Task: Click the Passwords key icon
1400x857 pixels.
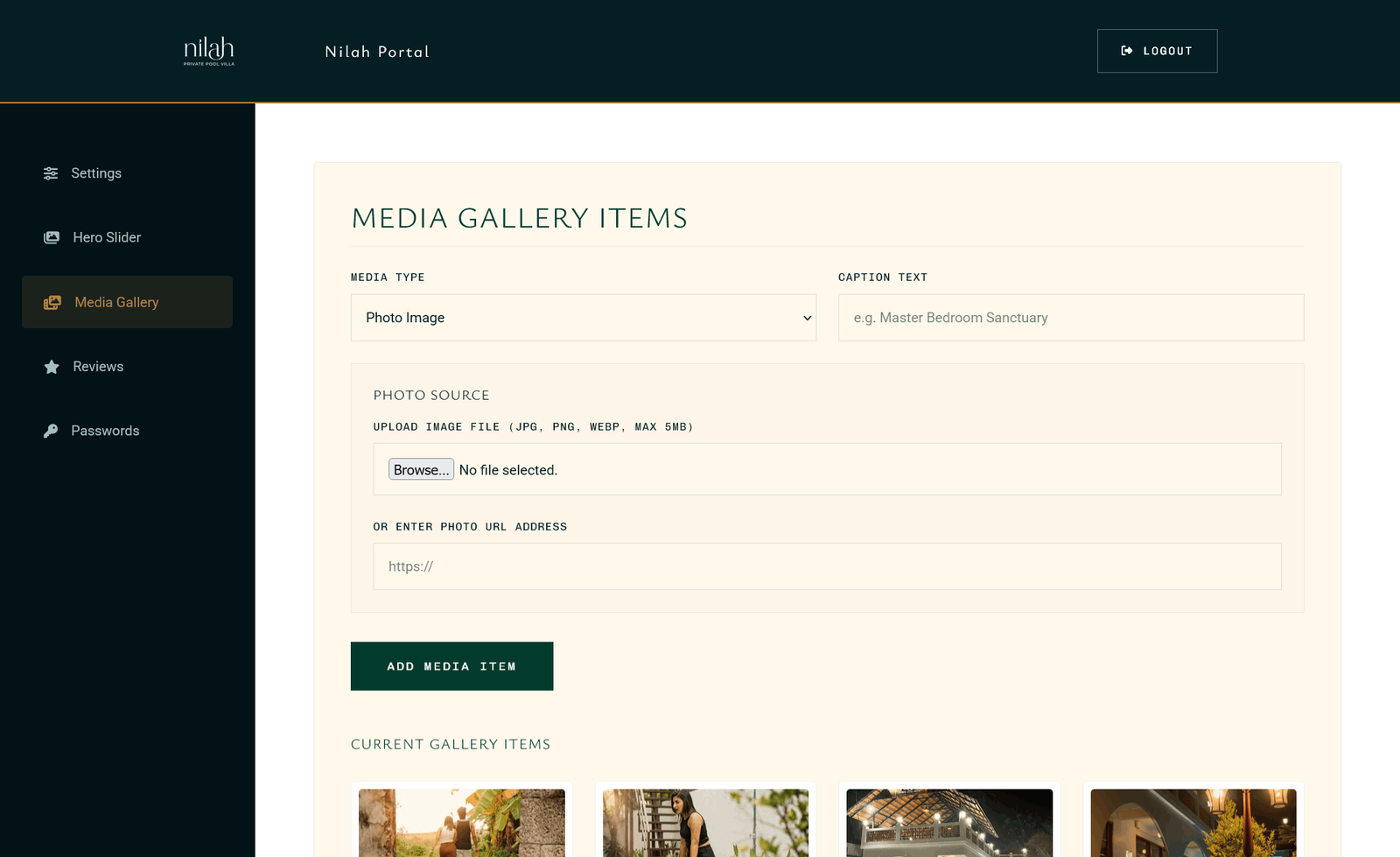Action: pyautogui.click(x=51, y=431)
